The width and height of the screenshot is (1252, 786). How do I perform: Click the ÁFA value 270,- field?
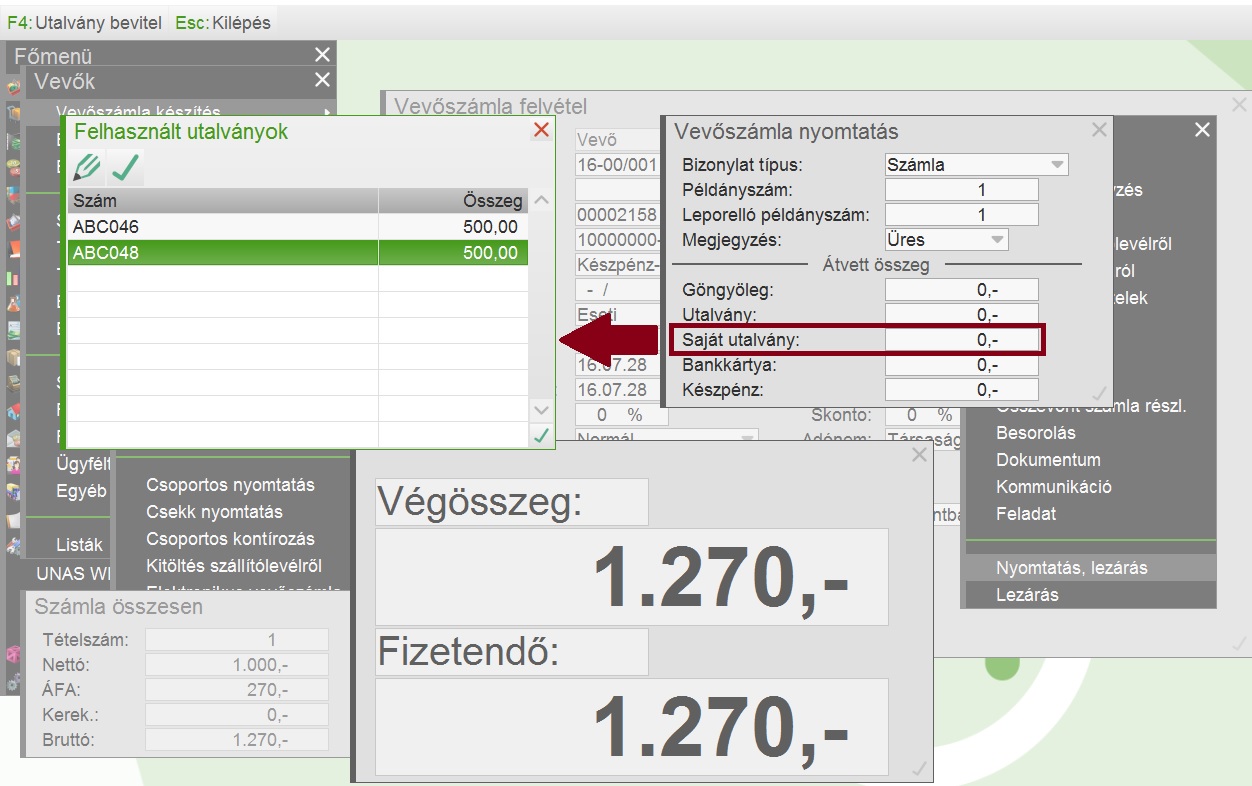click(237, 690)
